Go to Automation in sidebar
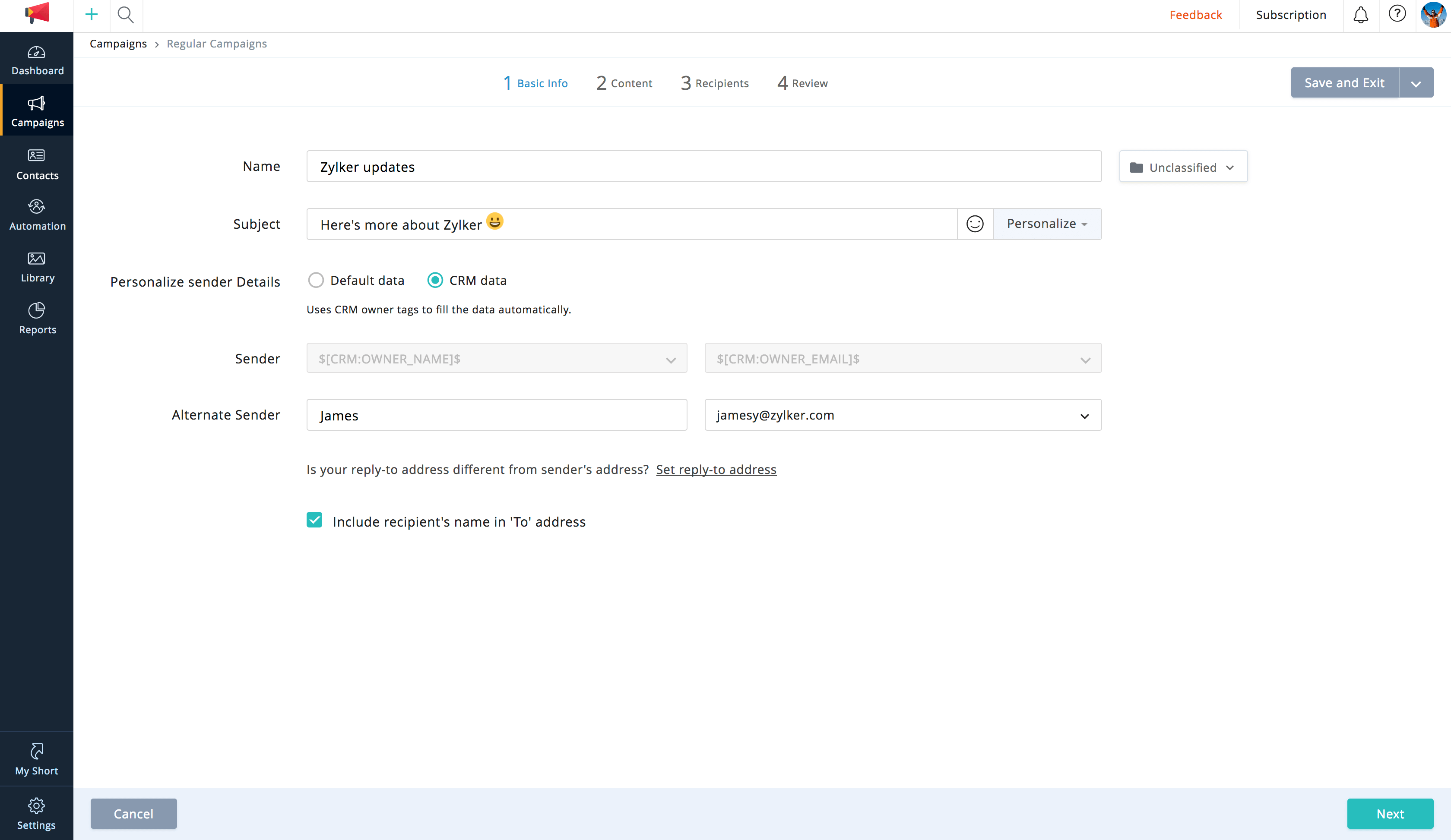The height and width of the screenshot is (840, 1451). (37, 215)
